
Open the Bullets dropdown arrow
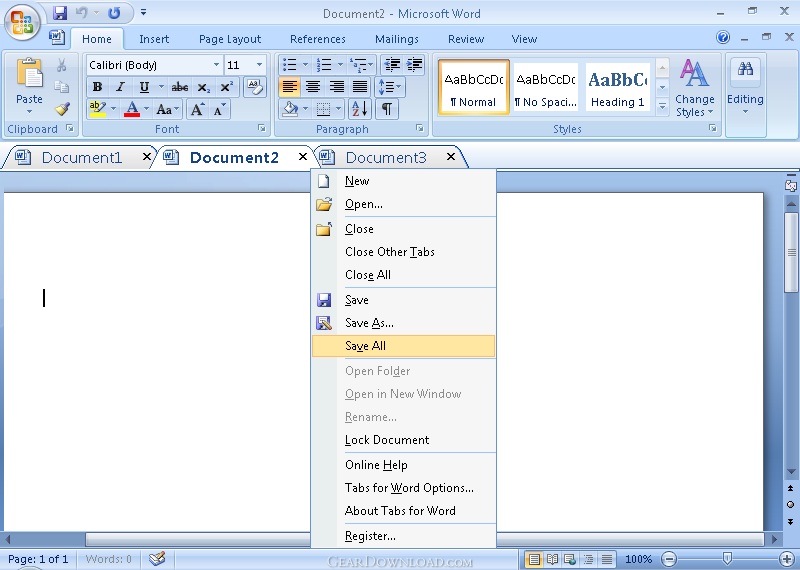(305, 65)
